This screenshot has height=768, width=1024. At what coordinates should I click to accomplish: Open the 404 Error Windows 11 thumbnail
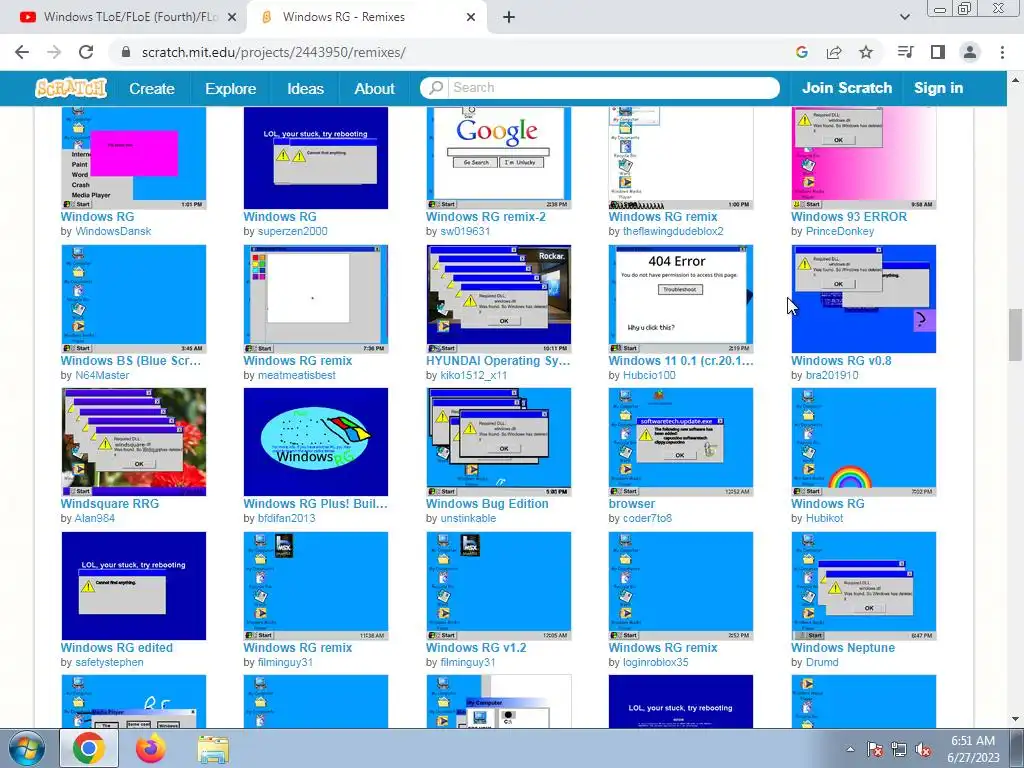(x=681, y=299)
